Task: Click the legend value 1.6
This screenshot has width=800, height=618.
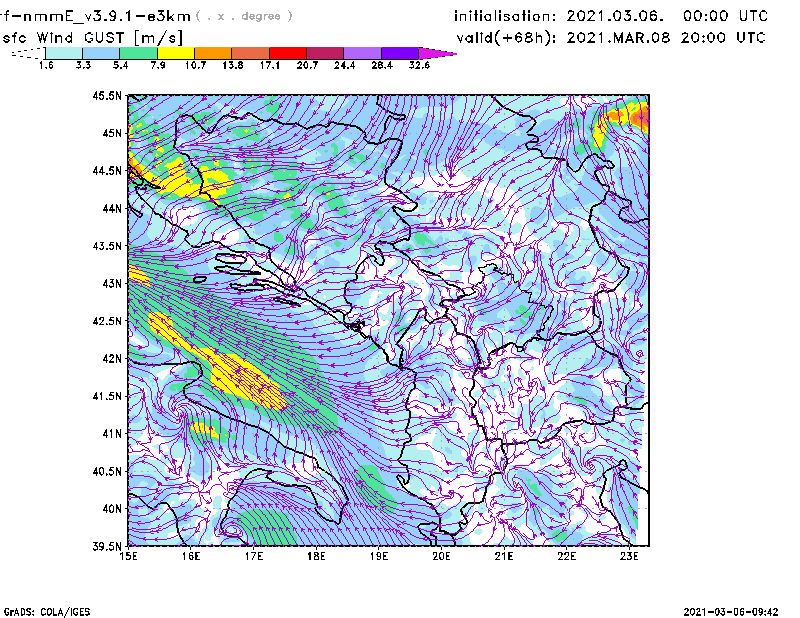Action: pos(46,65)
